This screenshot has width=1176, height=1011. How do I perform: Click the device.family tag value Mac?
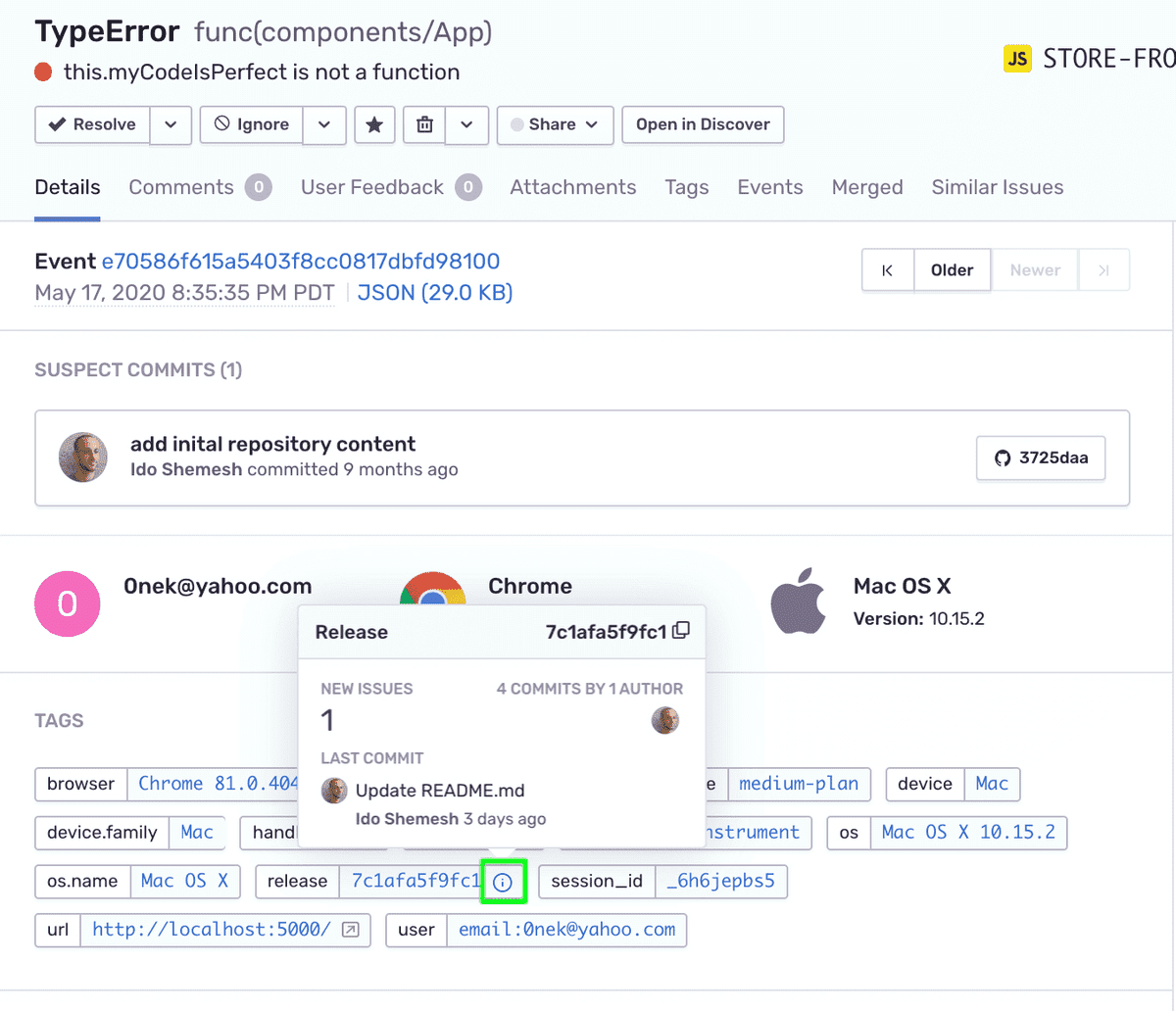pos(197,833)
